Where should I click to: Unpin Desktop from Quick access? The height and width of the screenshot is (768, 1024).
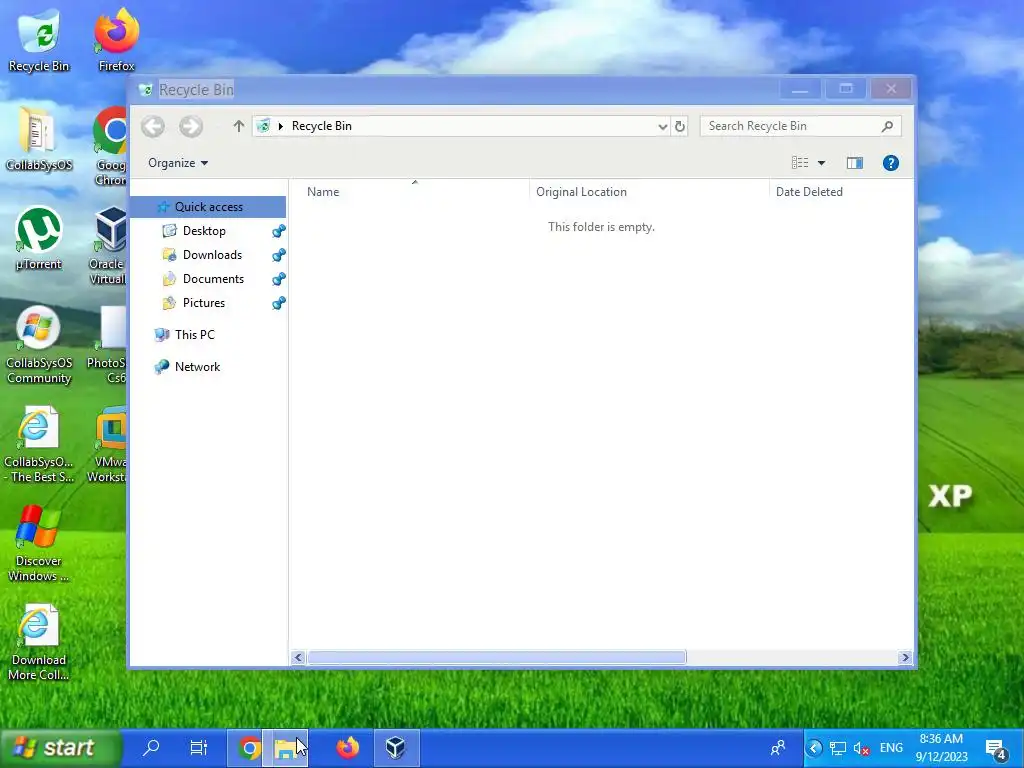click(x=279, y=231)
